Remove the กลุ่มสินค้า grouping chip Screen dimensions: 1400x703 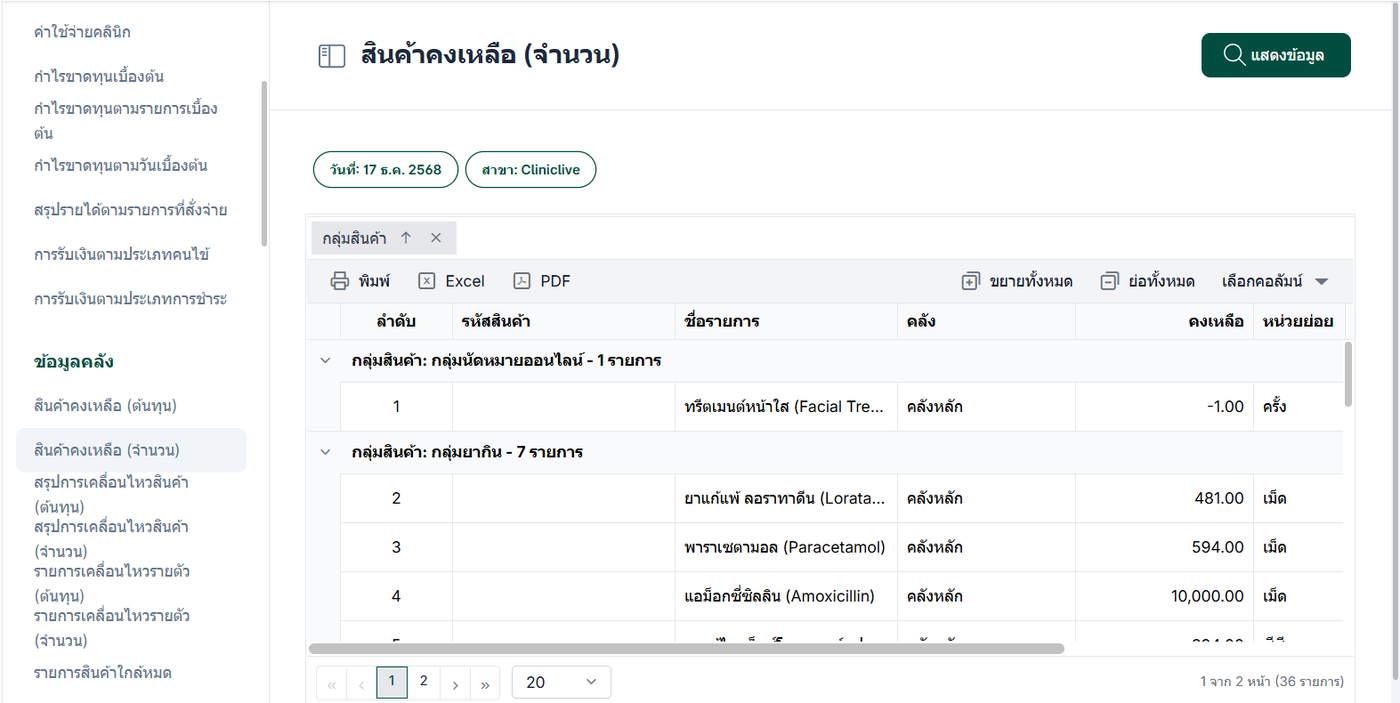pyautogui.click(x=436, y=238)
